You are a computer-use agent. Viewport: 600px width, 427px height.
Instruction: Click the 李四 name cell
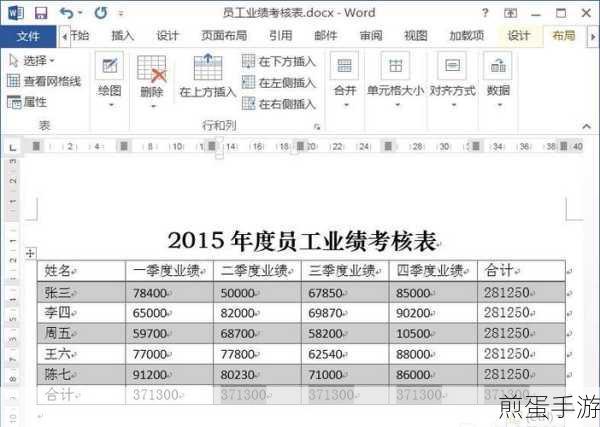pyautogui.click(x=81, y=313)
